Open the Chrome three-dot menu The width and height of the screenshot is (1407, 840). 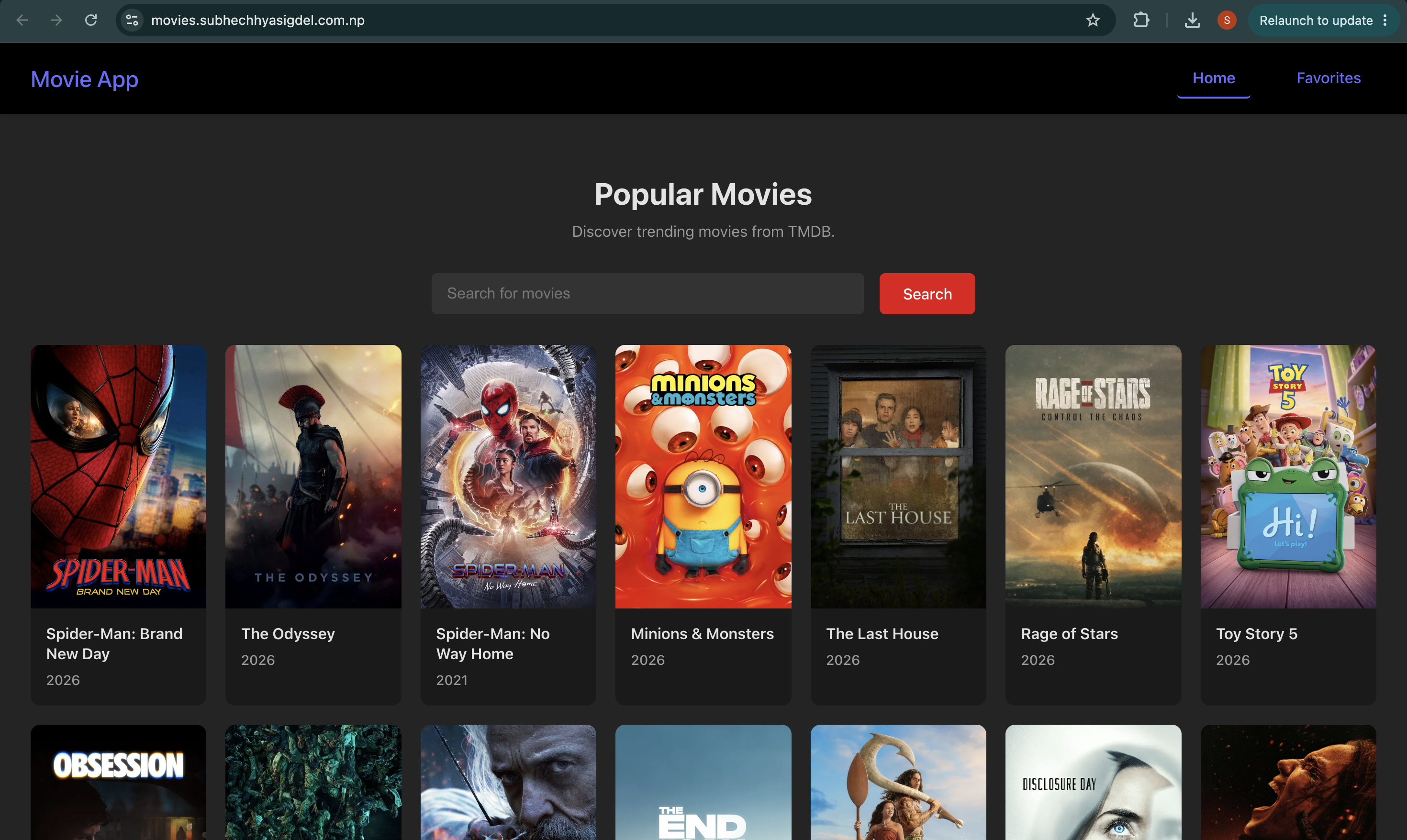pyautogui.click(x=1385, y=21)
